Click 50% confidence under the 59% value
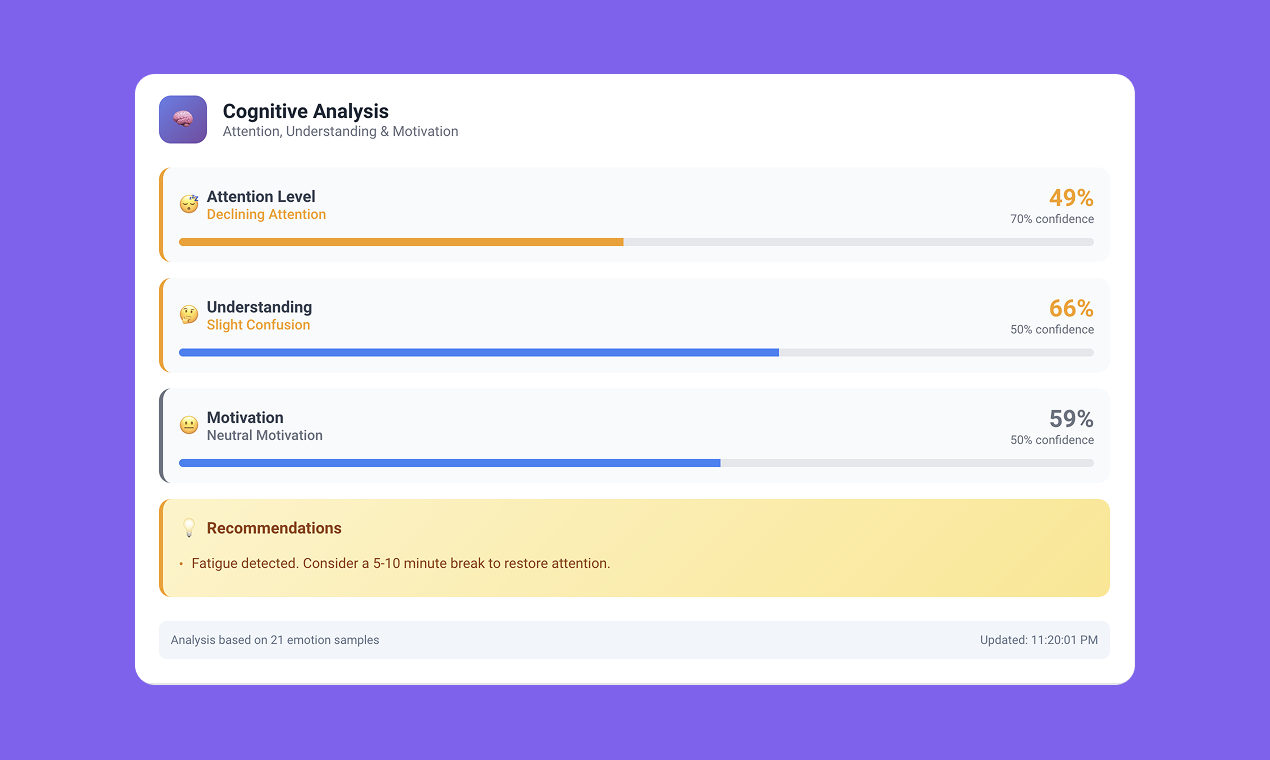 click(1052, 440)
